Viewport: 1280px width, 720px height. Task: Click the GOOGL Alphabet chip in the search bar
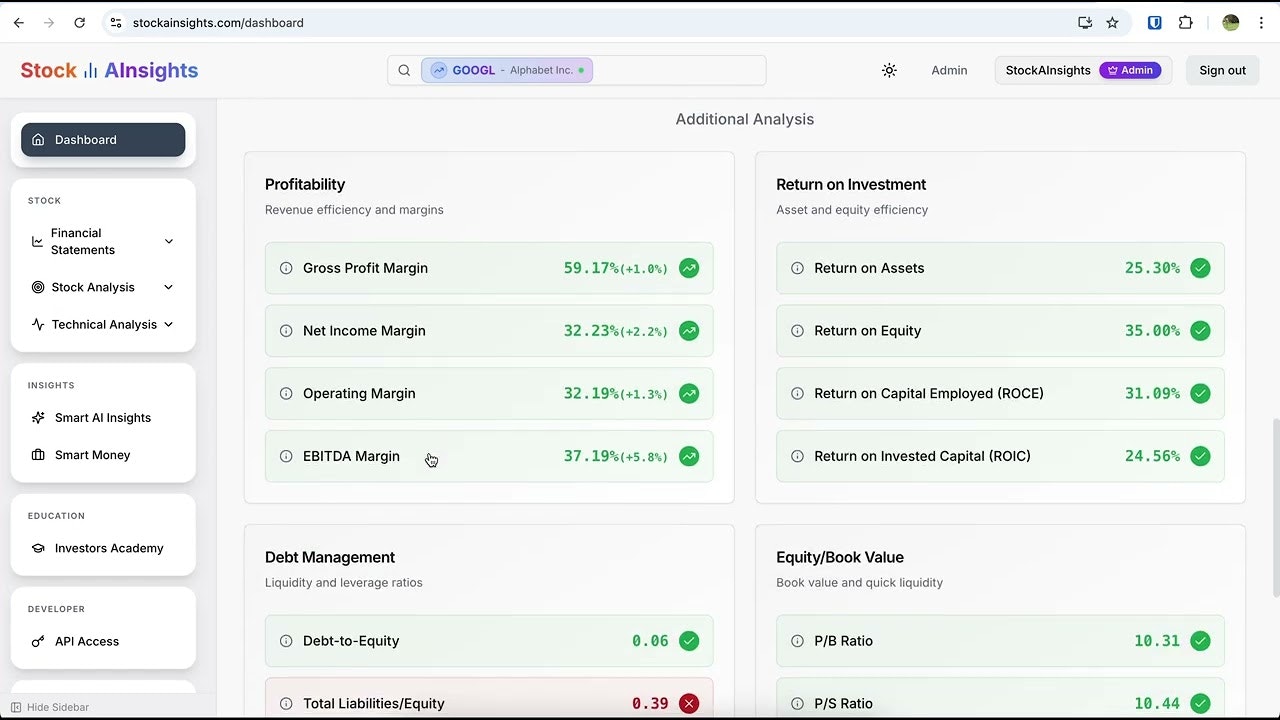point(507,70)
